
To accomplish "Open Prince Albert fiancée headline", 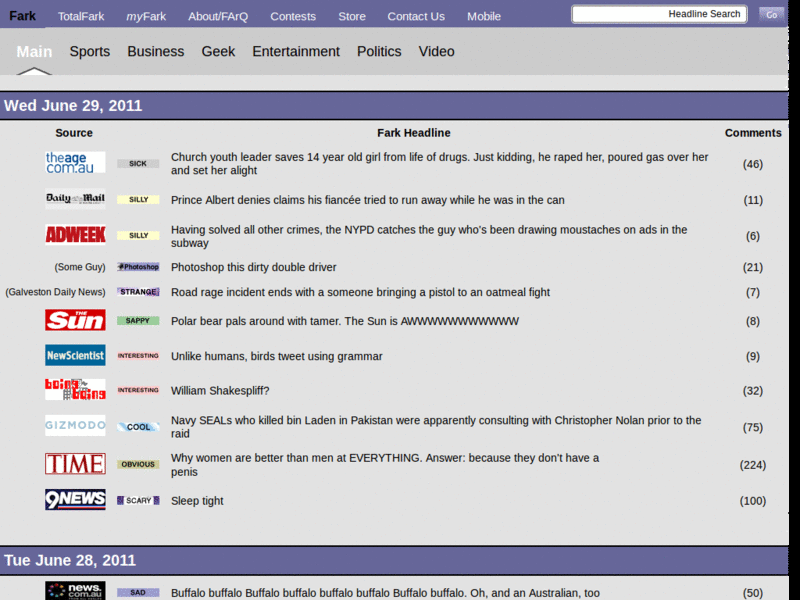I will coord(367,200).
